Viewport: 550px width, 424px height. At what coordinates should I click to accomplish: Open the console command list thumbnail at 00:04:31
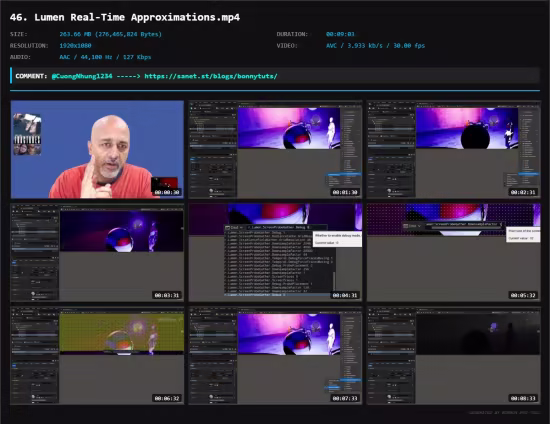[275, 252]
